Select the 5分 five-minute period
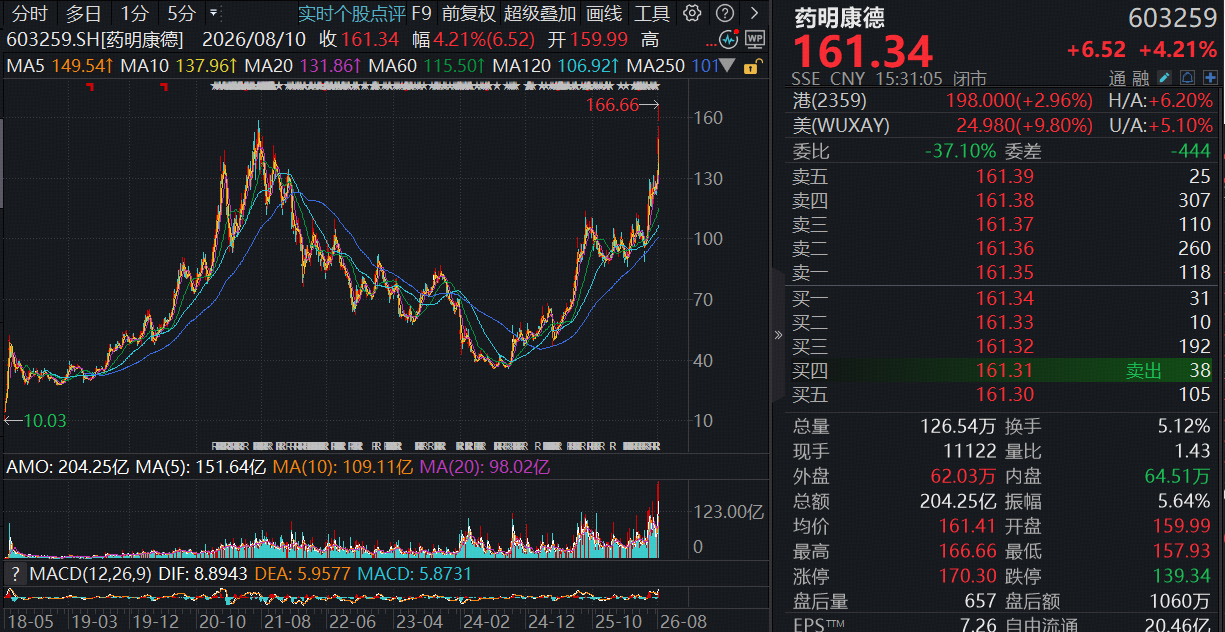Screen dimensions: 1225x632 [182, 14]
